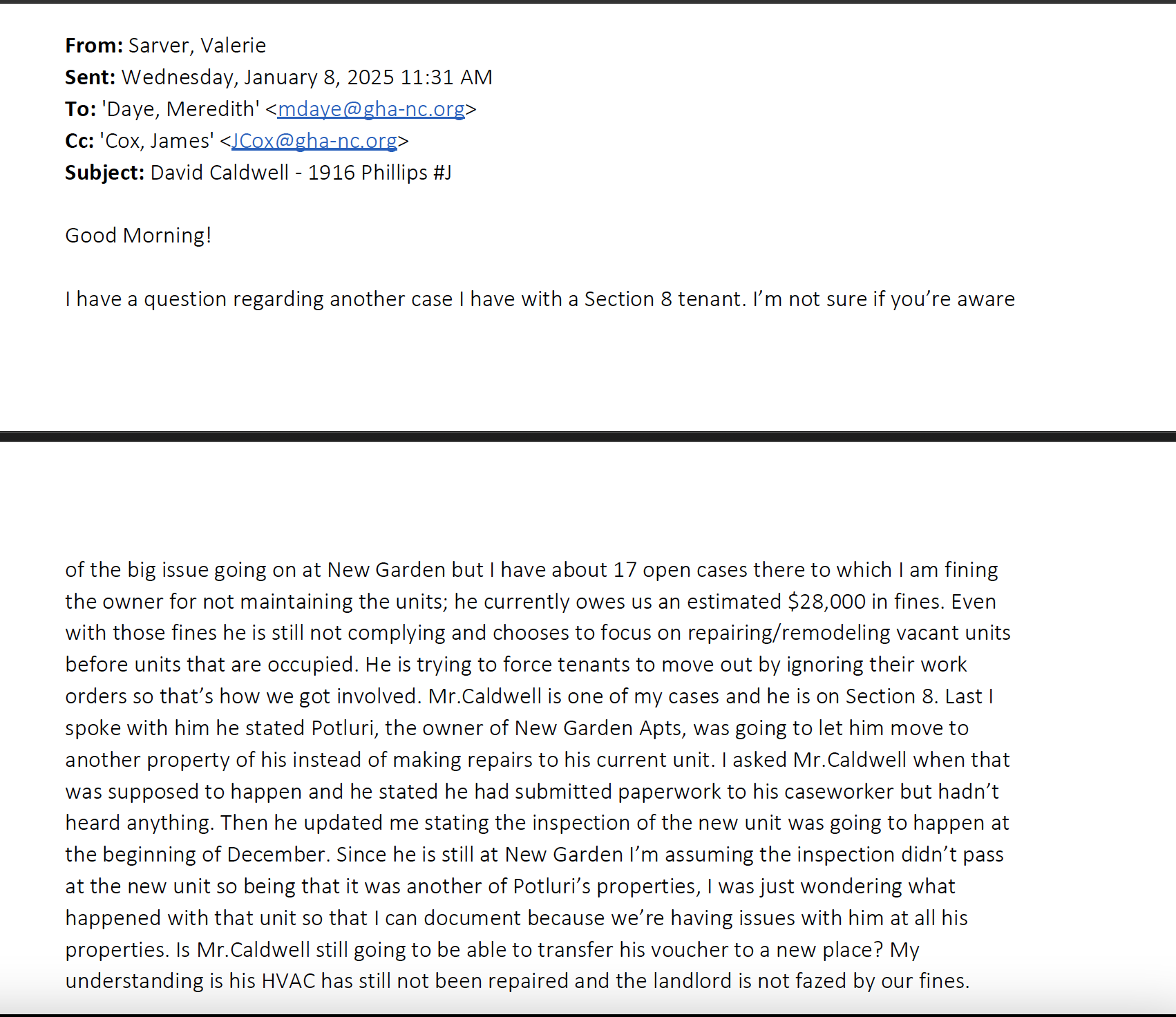This screenshot has width=1176, height=1017.
Task: Click the recipient name 'Daye, Meredith'
Action: click(181, 109)
